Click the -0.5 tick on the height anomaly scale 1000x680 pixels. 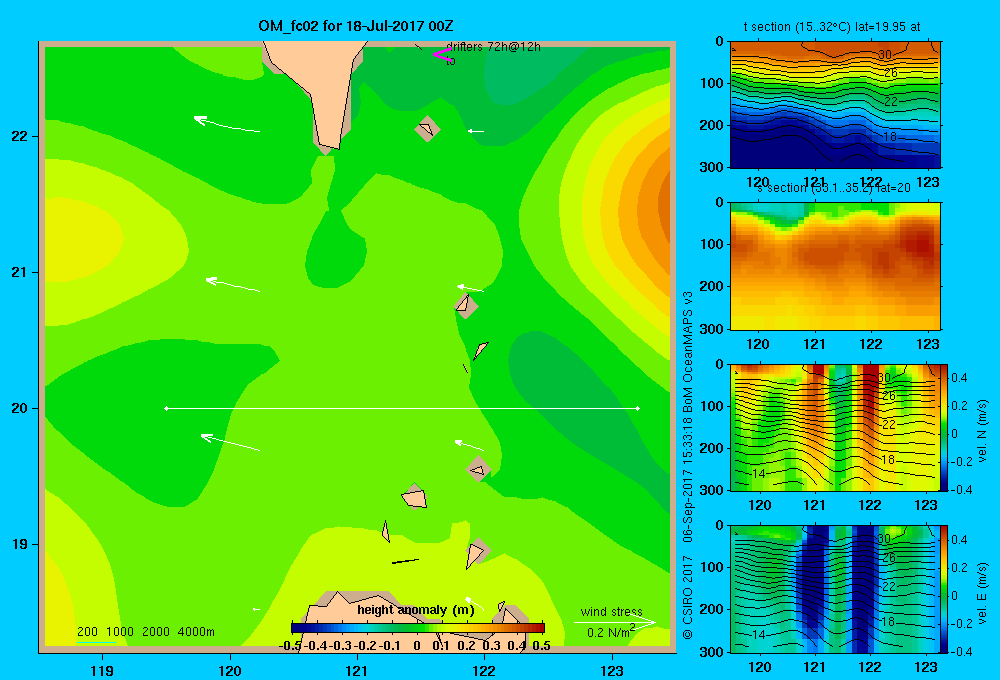click(290, 646)
